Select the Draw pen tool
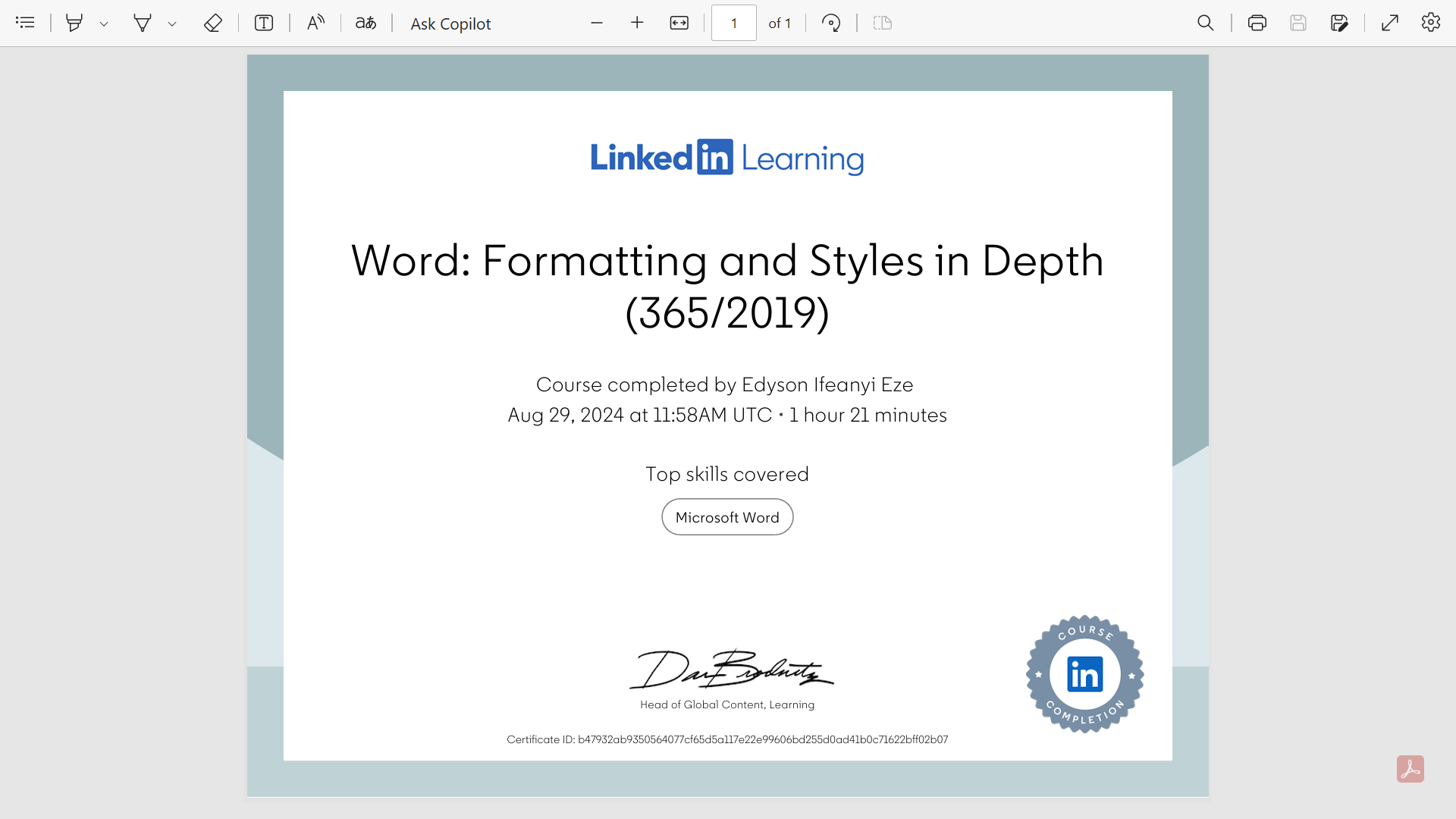The width and height of the screenshot is (1456, 819). coord(143,23)
